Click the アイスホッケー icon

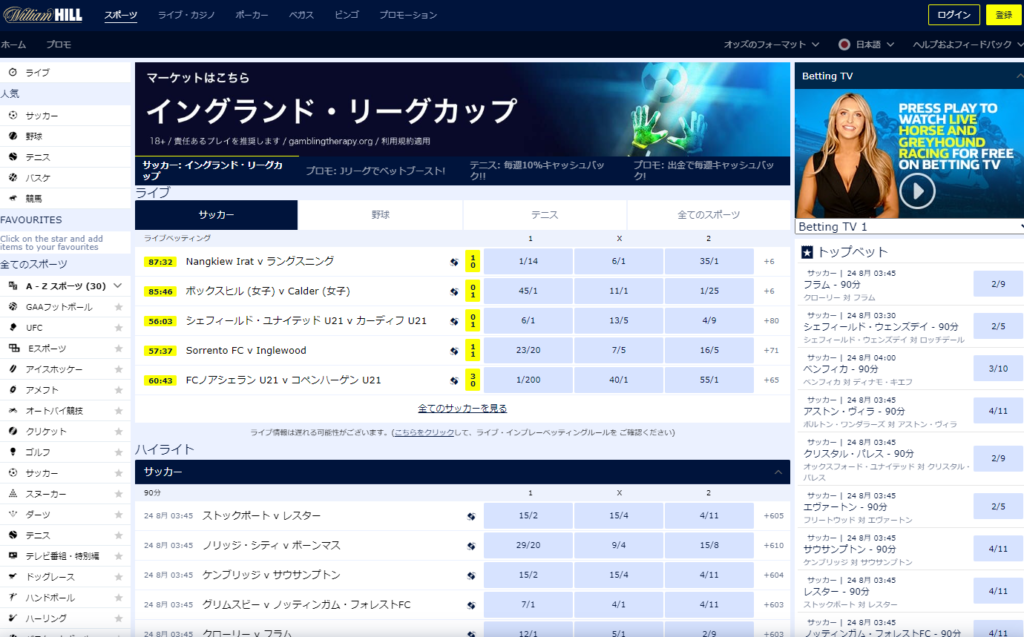click(x=12, y=369)
